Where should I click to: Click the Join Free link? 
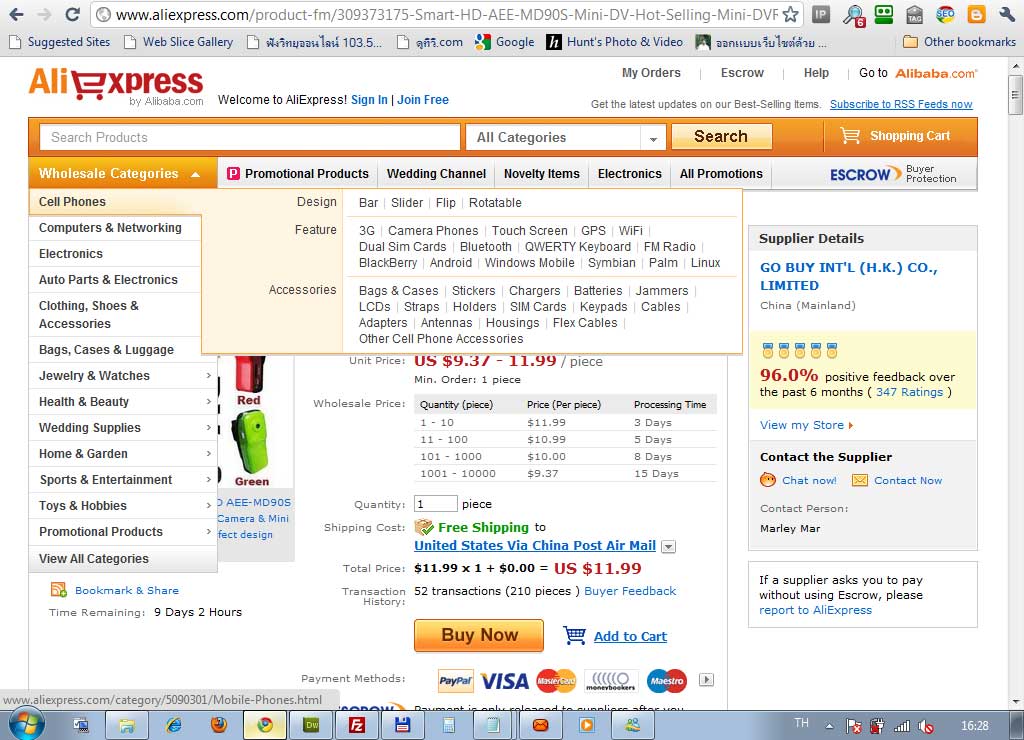(x=423, y=100)
